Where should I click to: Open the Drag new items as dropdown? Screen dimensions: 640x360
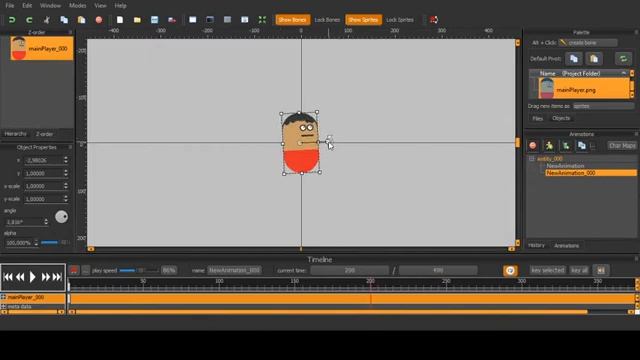(x=603, y=106)
